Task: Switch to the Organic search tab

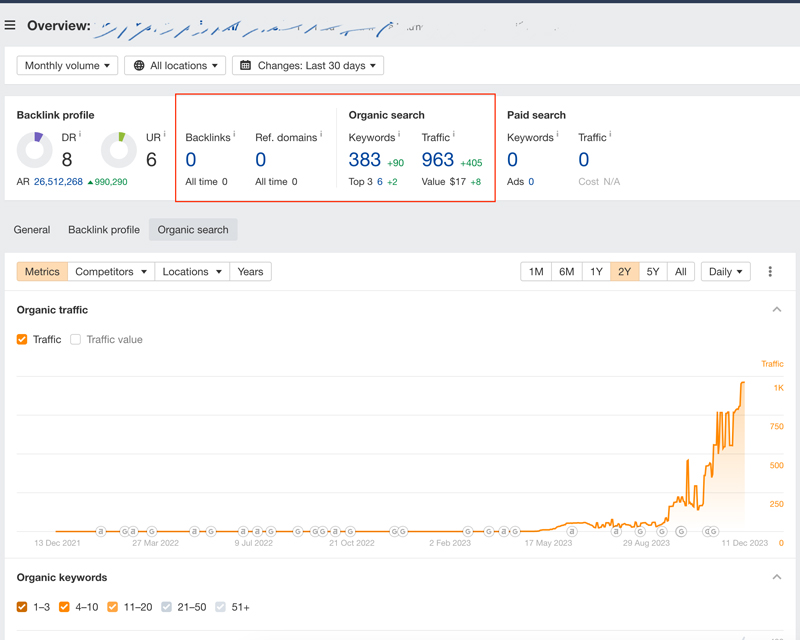Action: 193,230
